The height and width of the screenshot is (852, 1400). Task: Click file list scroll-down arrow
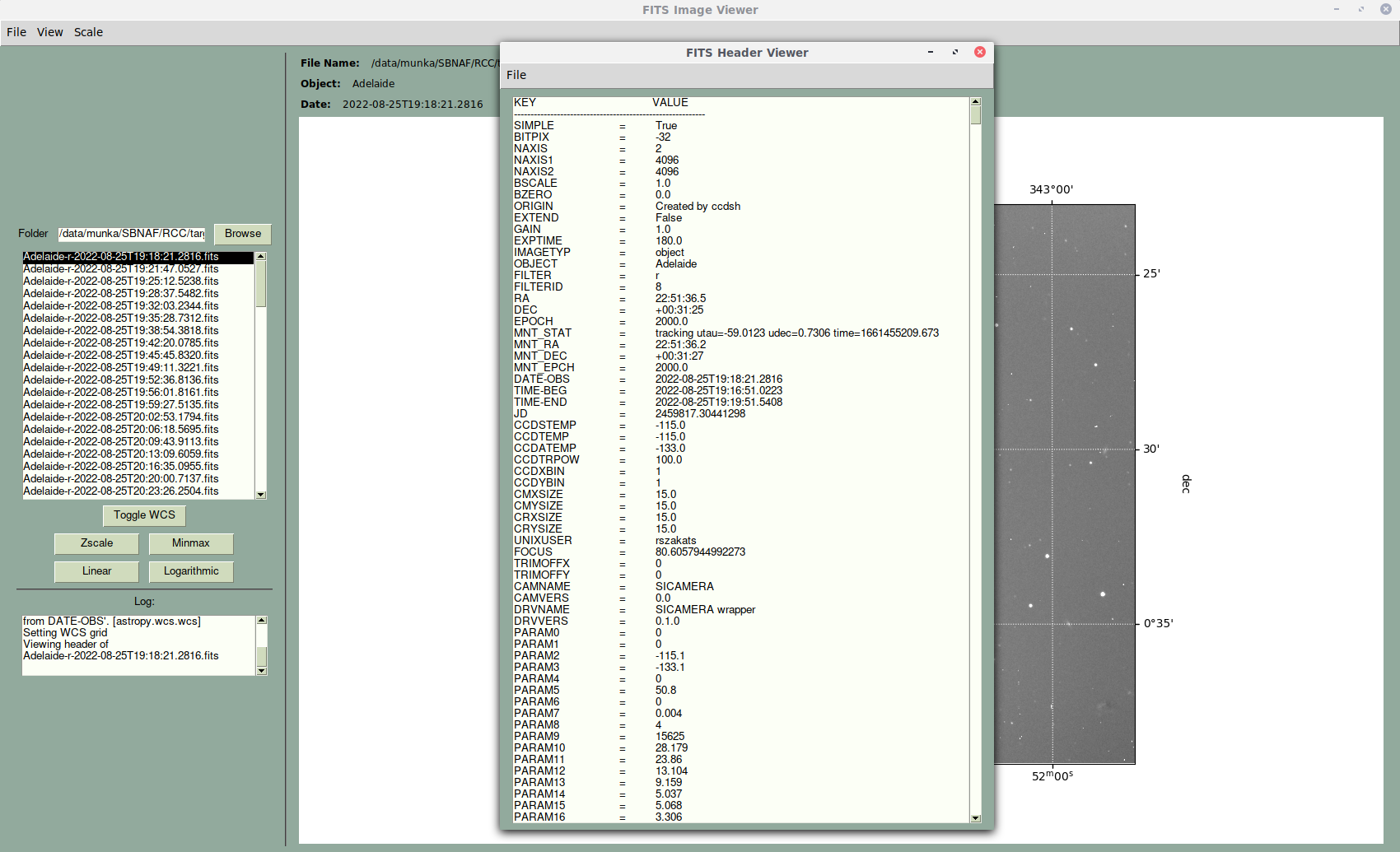261,495
